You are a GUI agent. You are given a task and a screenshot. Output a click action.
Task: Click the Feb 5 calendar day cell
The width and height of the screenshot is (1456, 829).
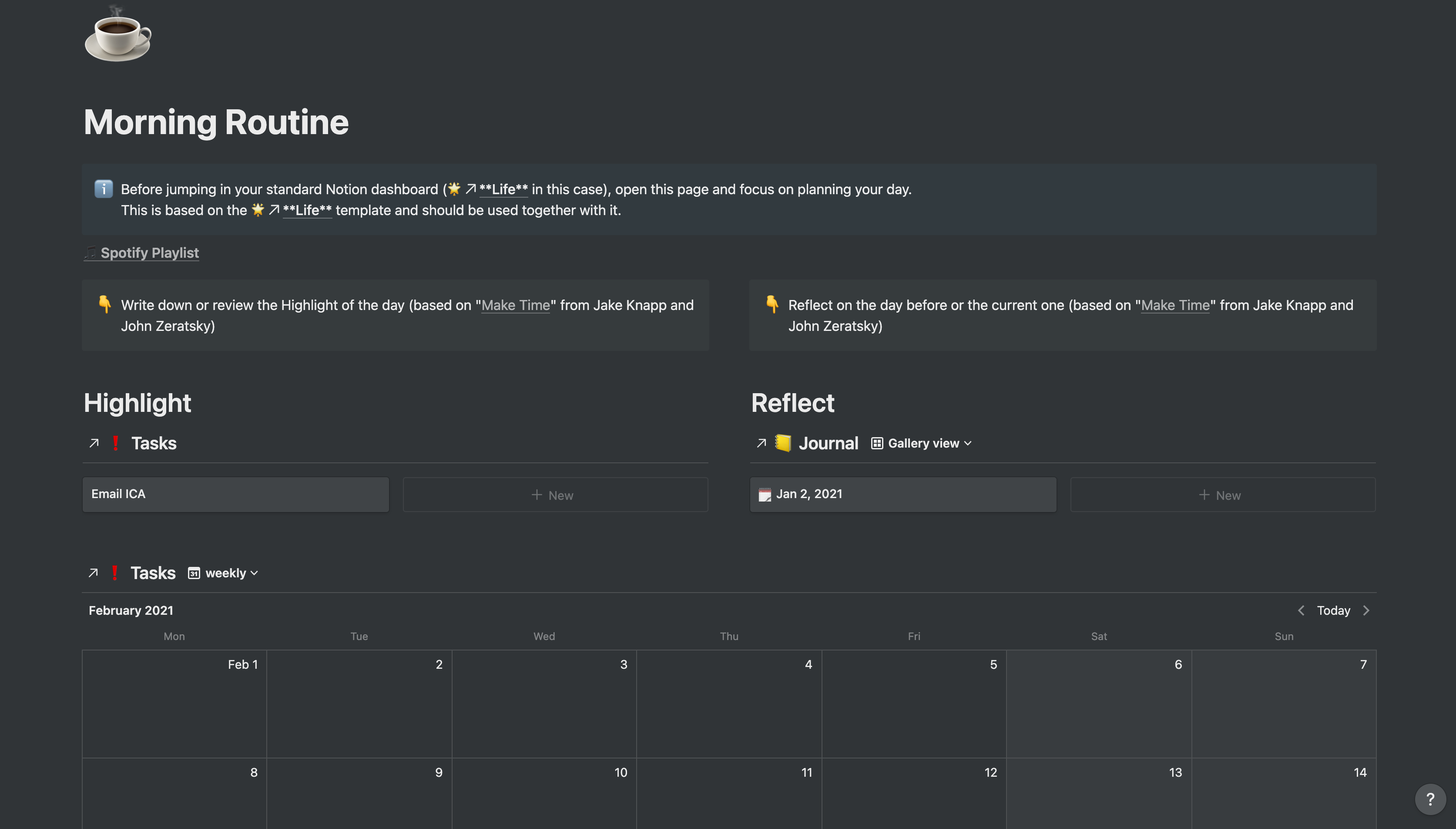tap(914, 704)
